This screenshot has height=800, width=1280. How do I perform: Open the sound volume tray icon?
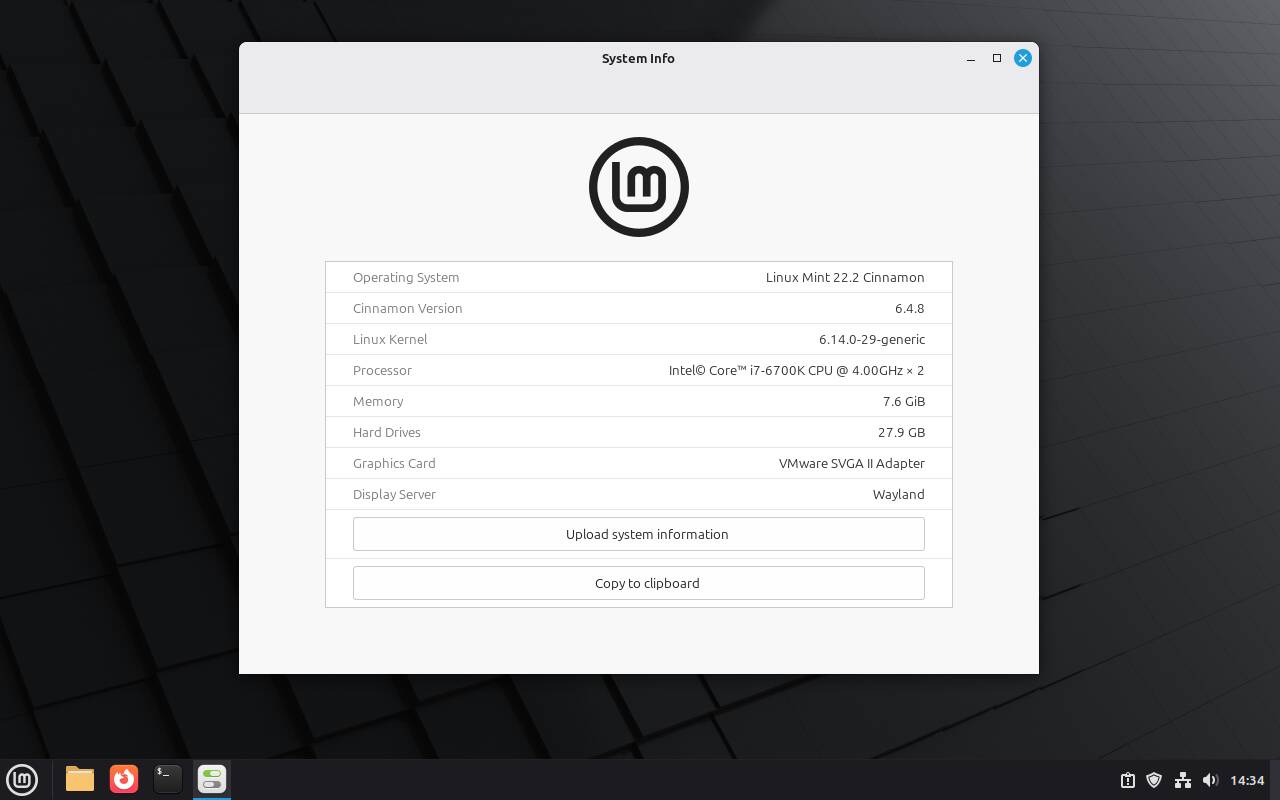coord(1210,780)
